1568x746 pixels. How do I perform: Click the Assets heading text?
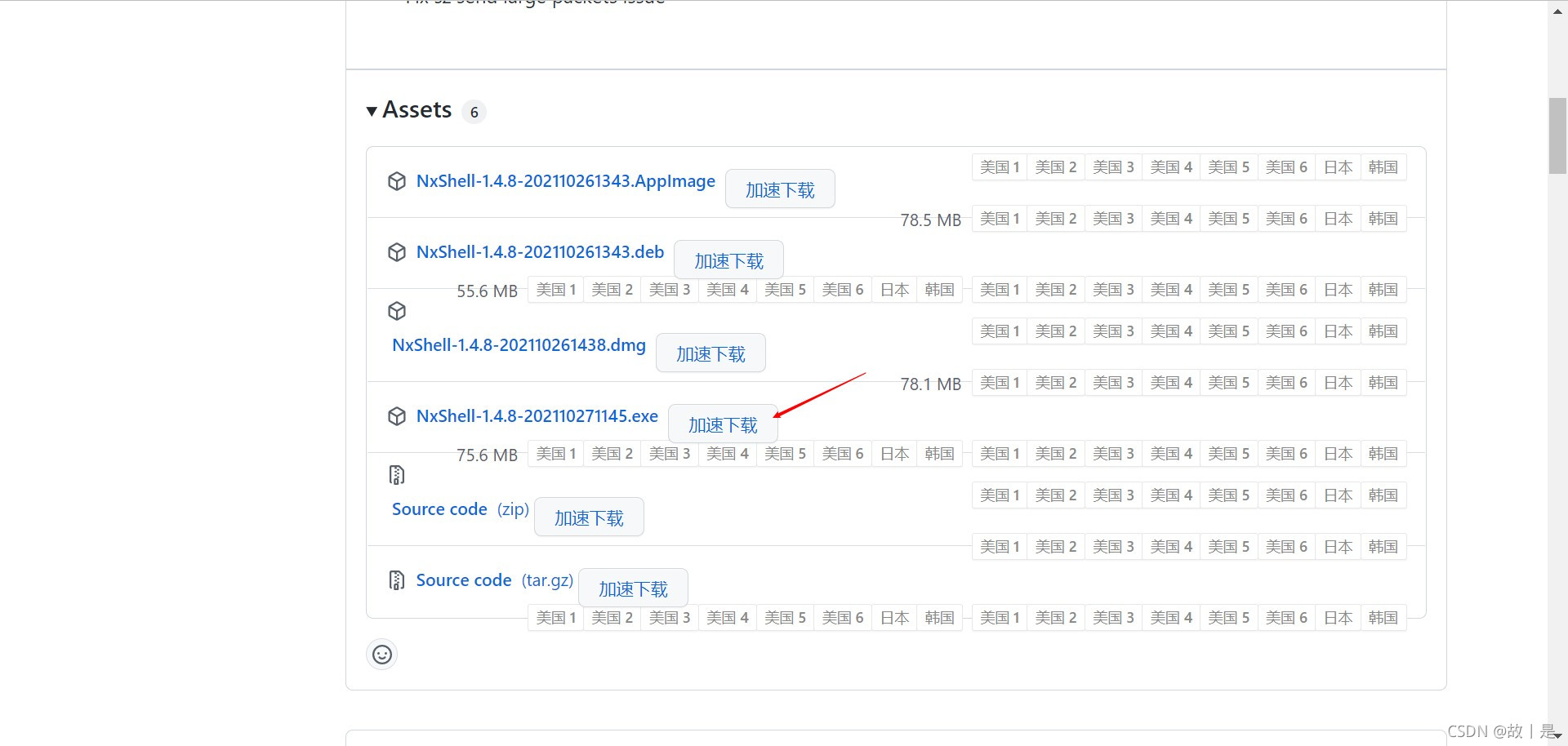[416, 110]
